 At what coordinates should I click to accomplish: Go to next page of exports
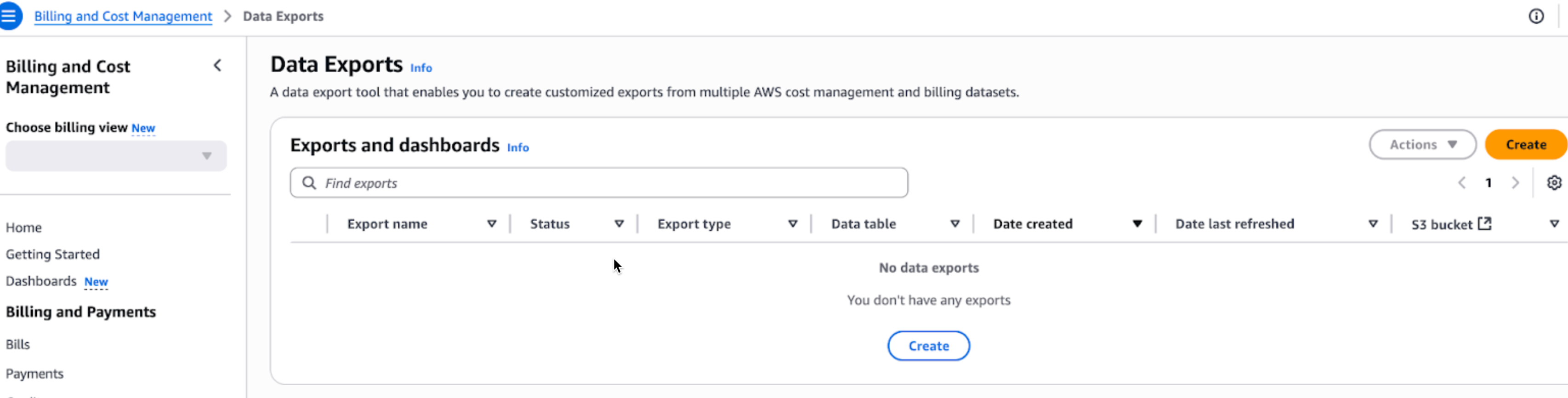(x=1515, y=182)
